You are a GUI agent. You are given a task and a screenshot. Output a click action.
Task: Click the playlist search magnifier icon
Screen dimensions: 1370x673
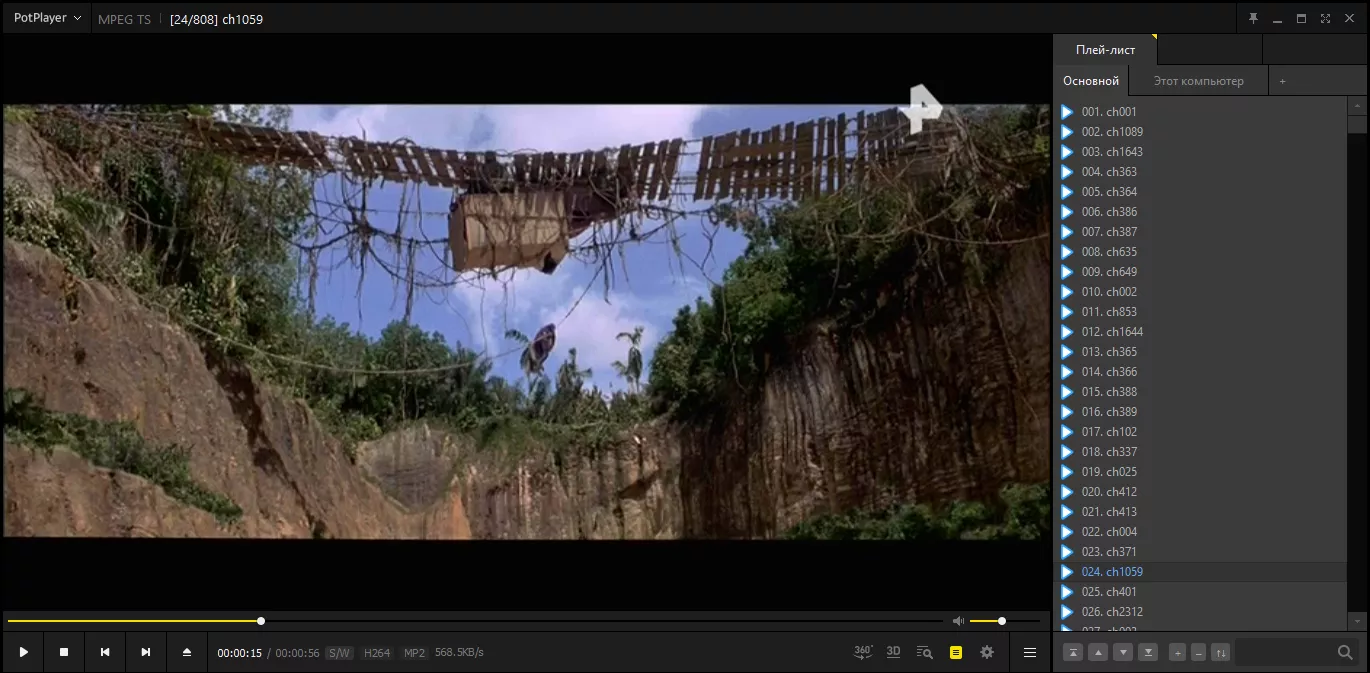pos(1345,652)
